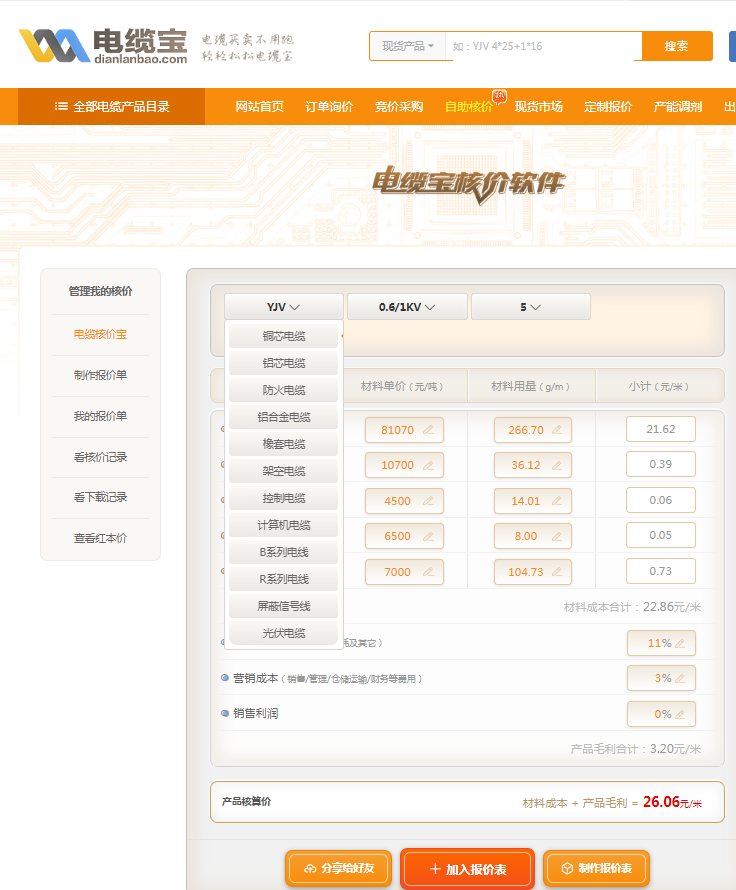Choose 计算机电缆 from the dropdown list
This screenshot has height=890, width=736.
pos(284,525)
